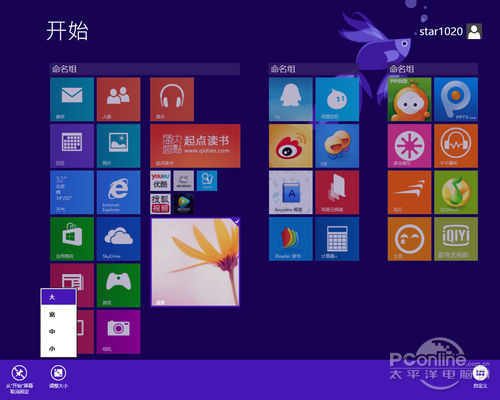Select the 宽 (wide) size option
500x400 pixels.
[x=58, y=314]
